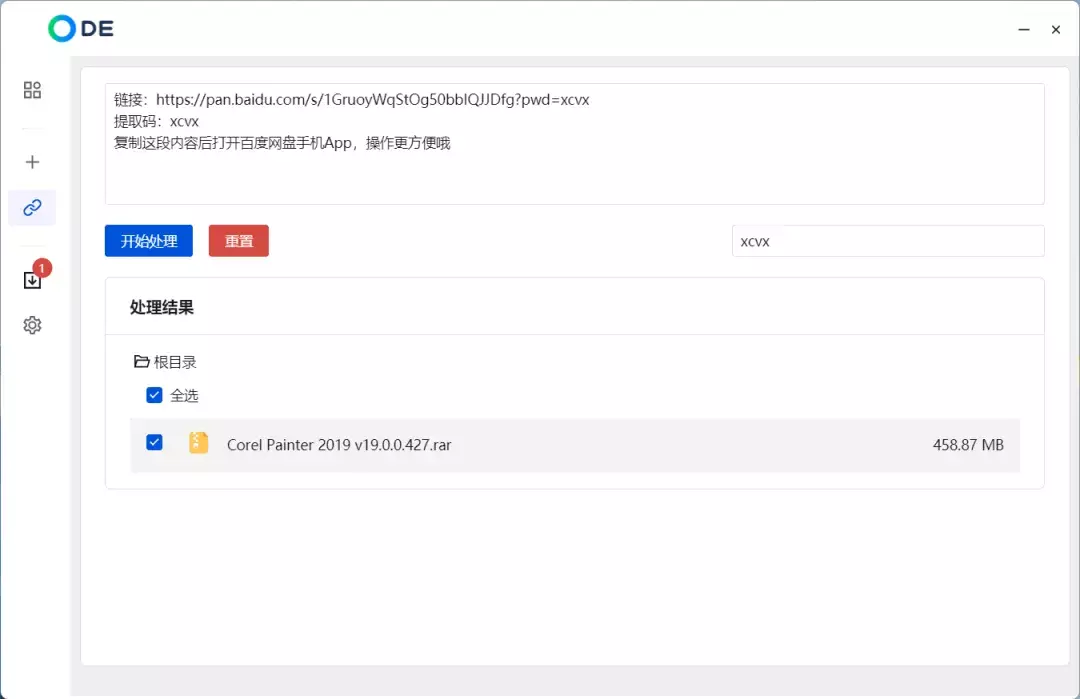Click the plus add icon in sidebar
This screenshot has height=699, width=1080.
coord(32,162)
